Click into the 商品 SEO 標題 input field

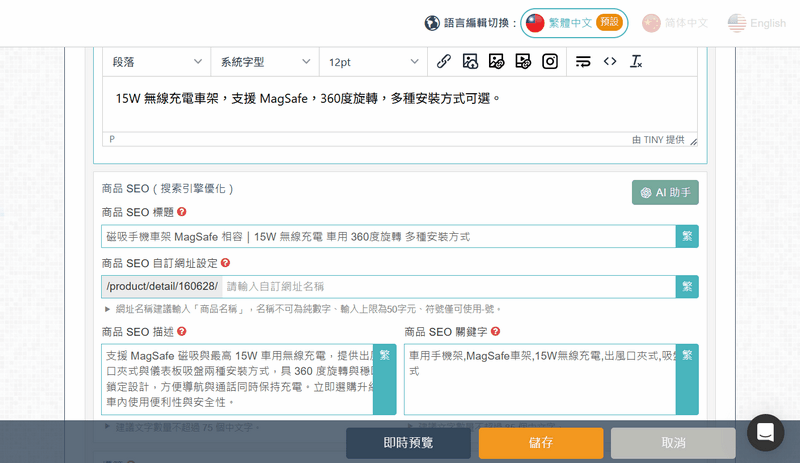click(x=389, y=236)
